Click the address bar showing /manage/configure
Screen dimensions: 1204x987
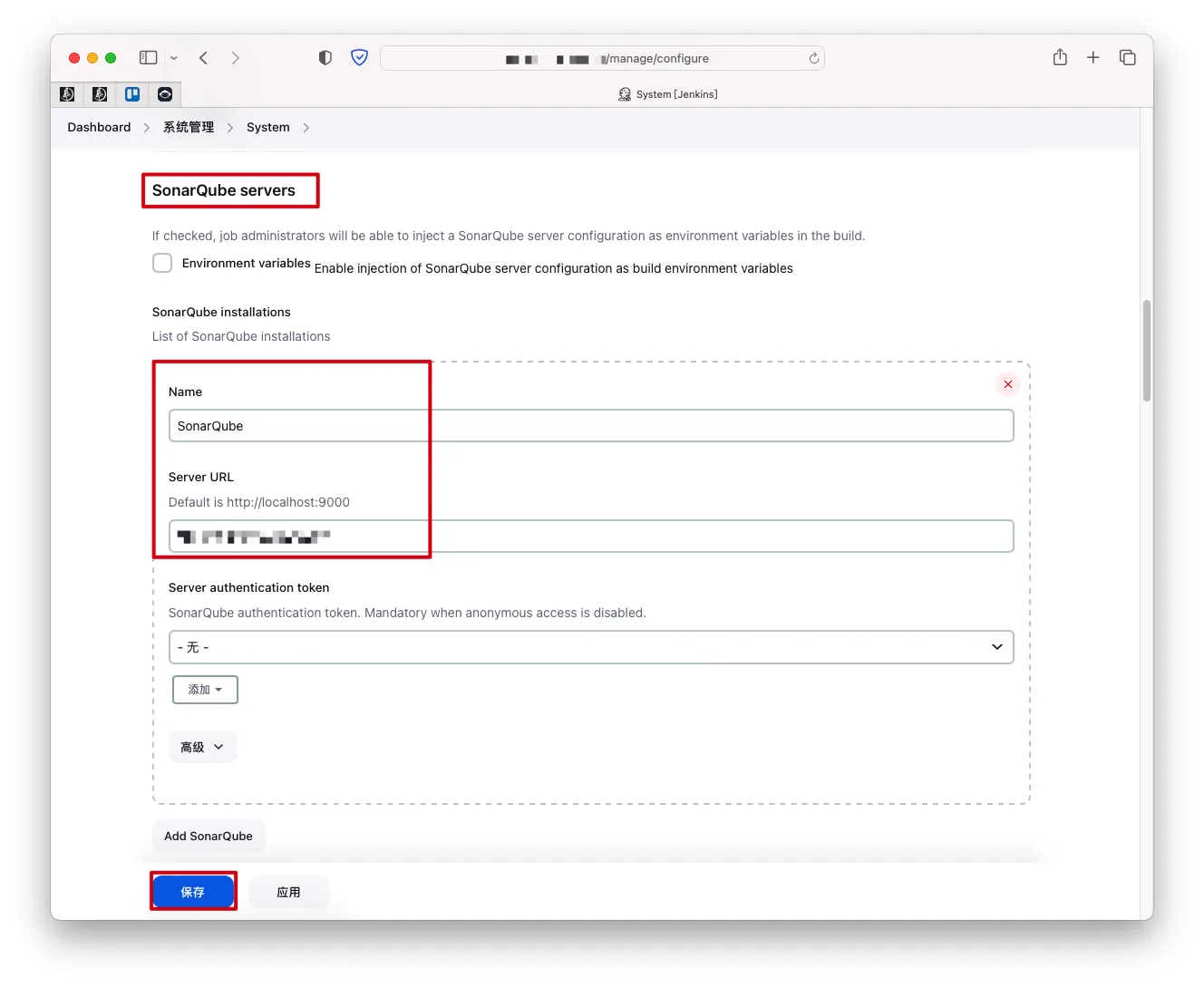click(x=602, y=58)
